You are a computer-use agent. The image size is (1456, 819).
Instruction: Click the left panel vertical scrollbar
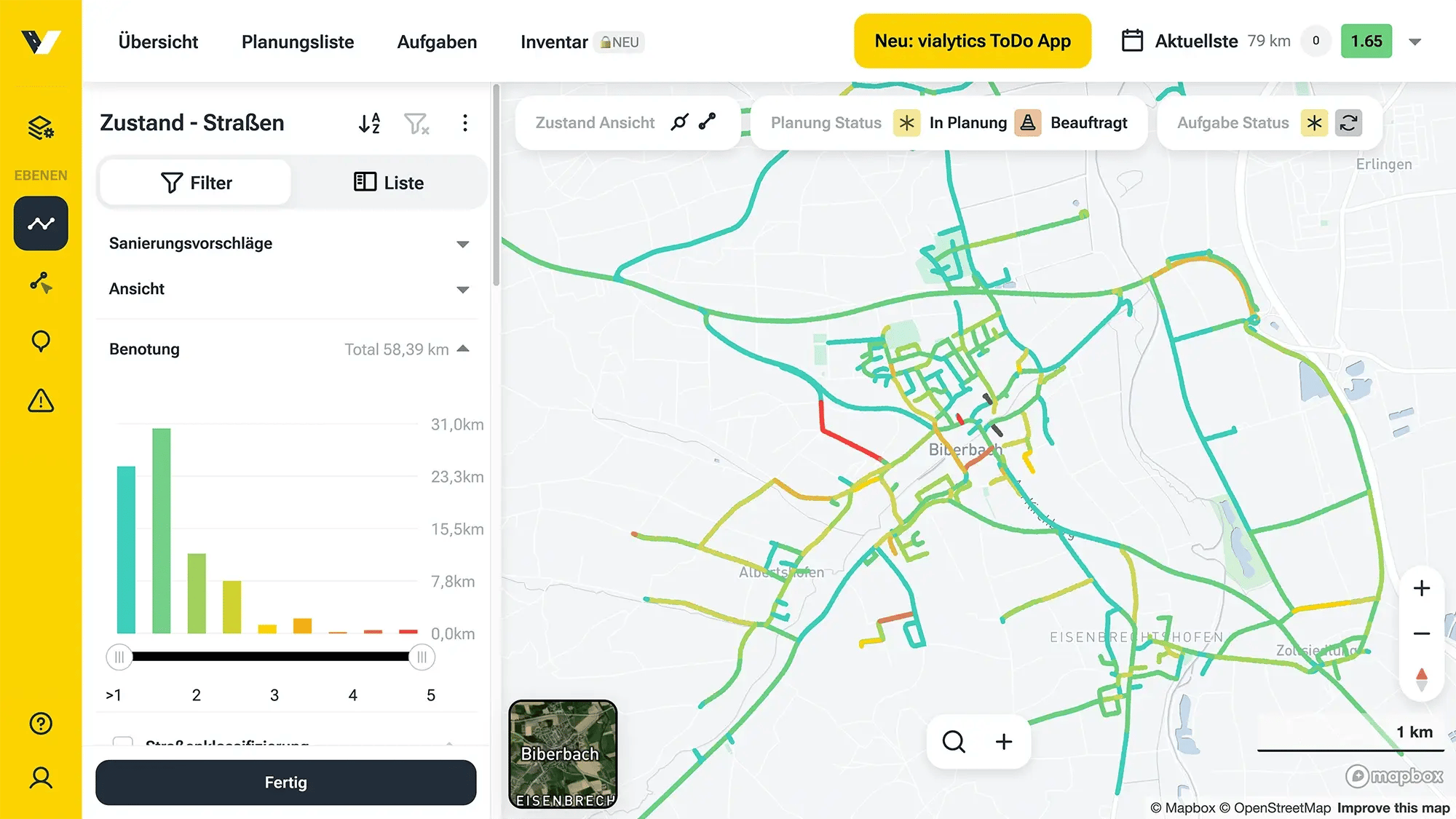click(x=496, y=186)
